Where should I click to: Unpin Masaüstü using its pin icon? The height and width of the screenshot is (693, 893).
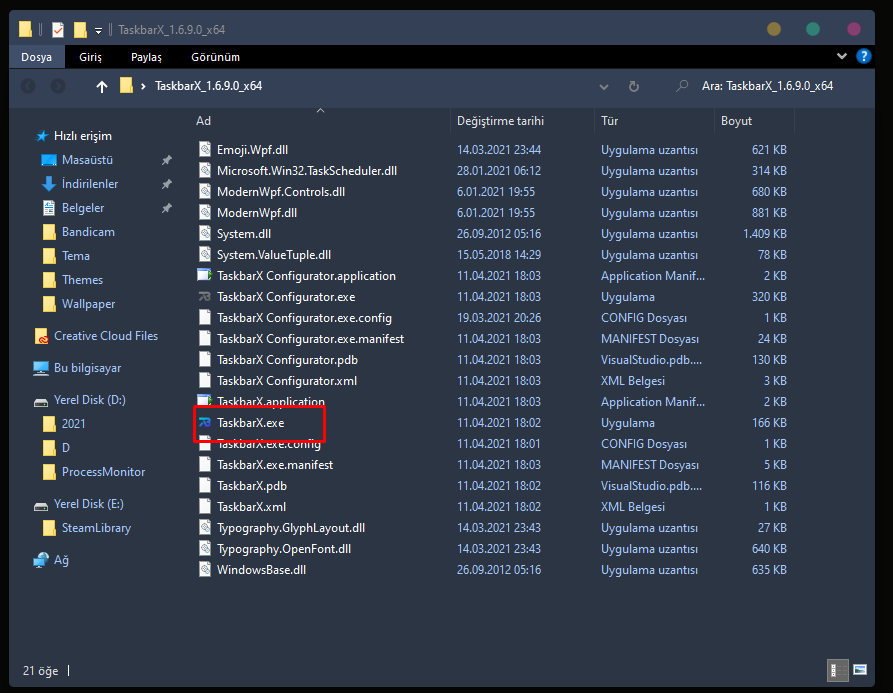tap(166, 160)
